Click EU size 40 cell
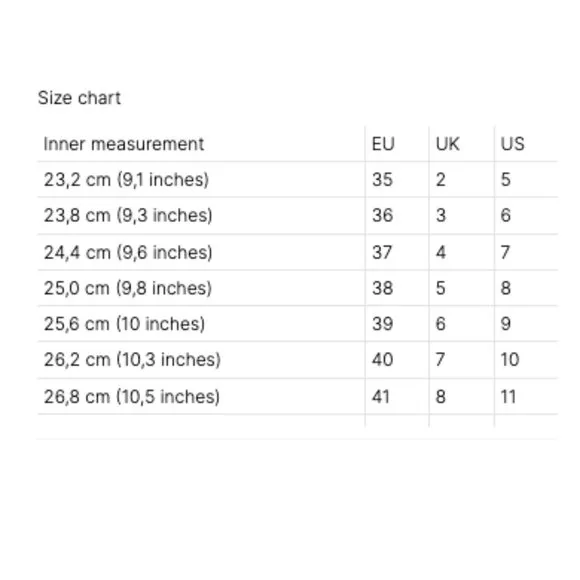 point(382,360)
